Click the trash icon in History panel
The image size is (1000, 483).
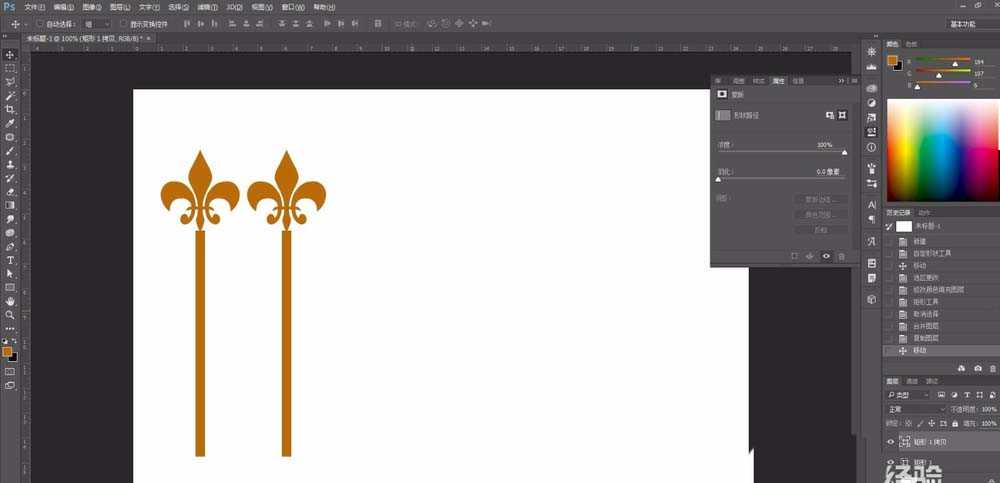click(x=992, y=368)
